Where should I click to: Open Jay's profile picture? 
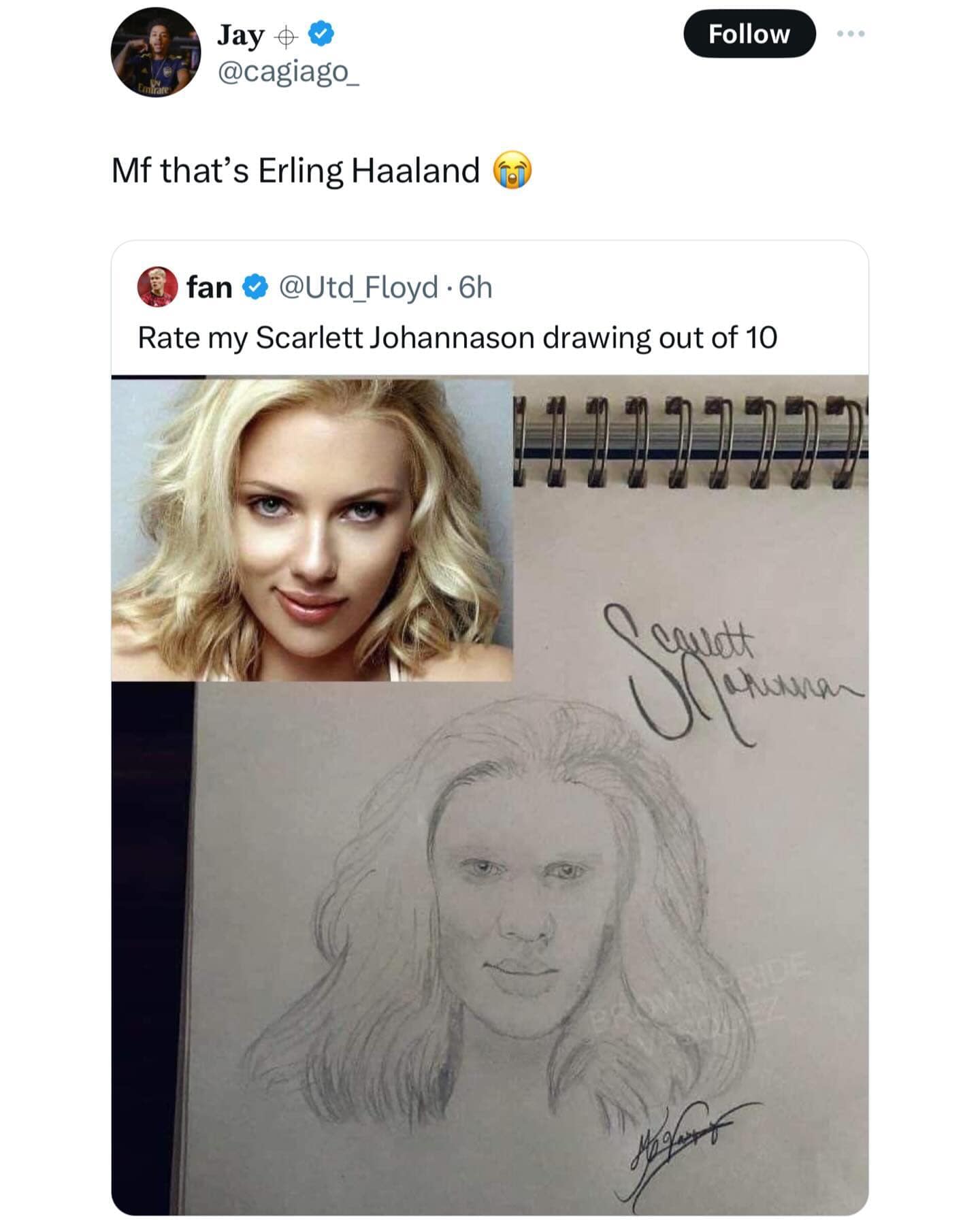156,52
